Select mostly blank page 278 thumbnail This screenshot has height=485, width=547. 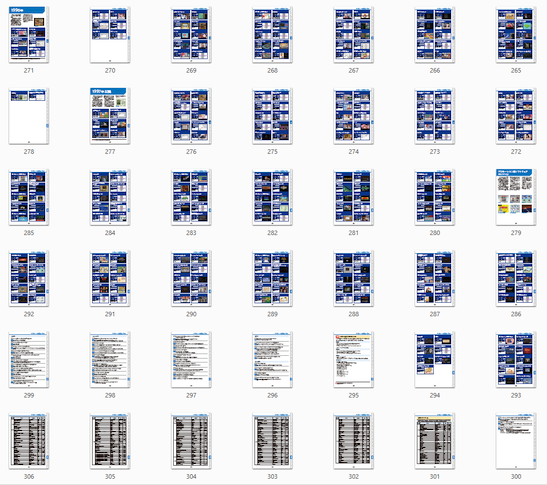(x=29, y=116)
